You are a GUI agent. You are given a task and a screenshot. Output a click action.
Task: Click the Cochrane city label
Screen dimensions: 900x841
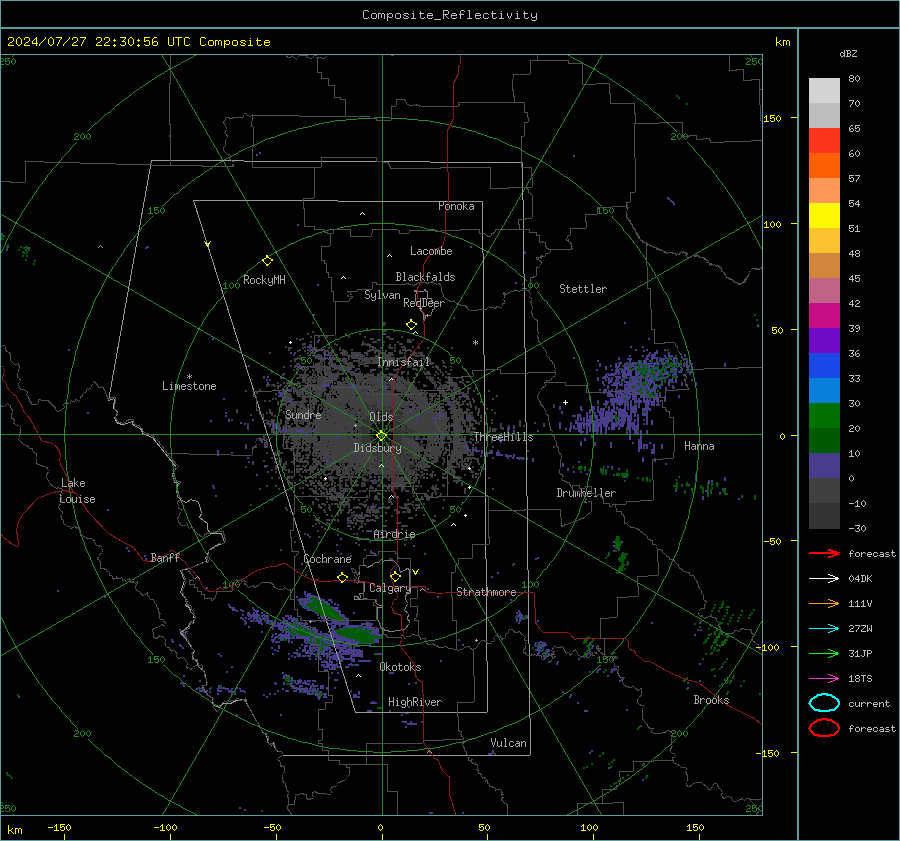(327, 559)
